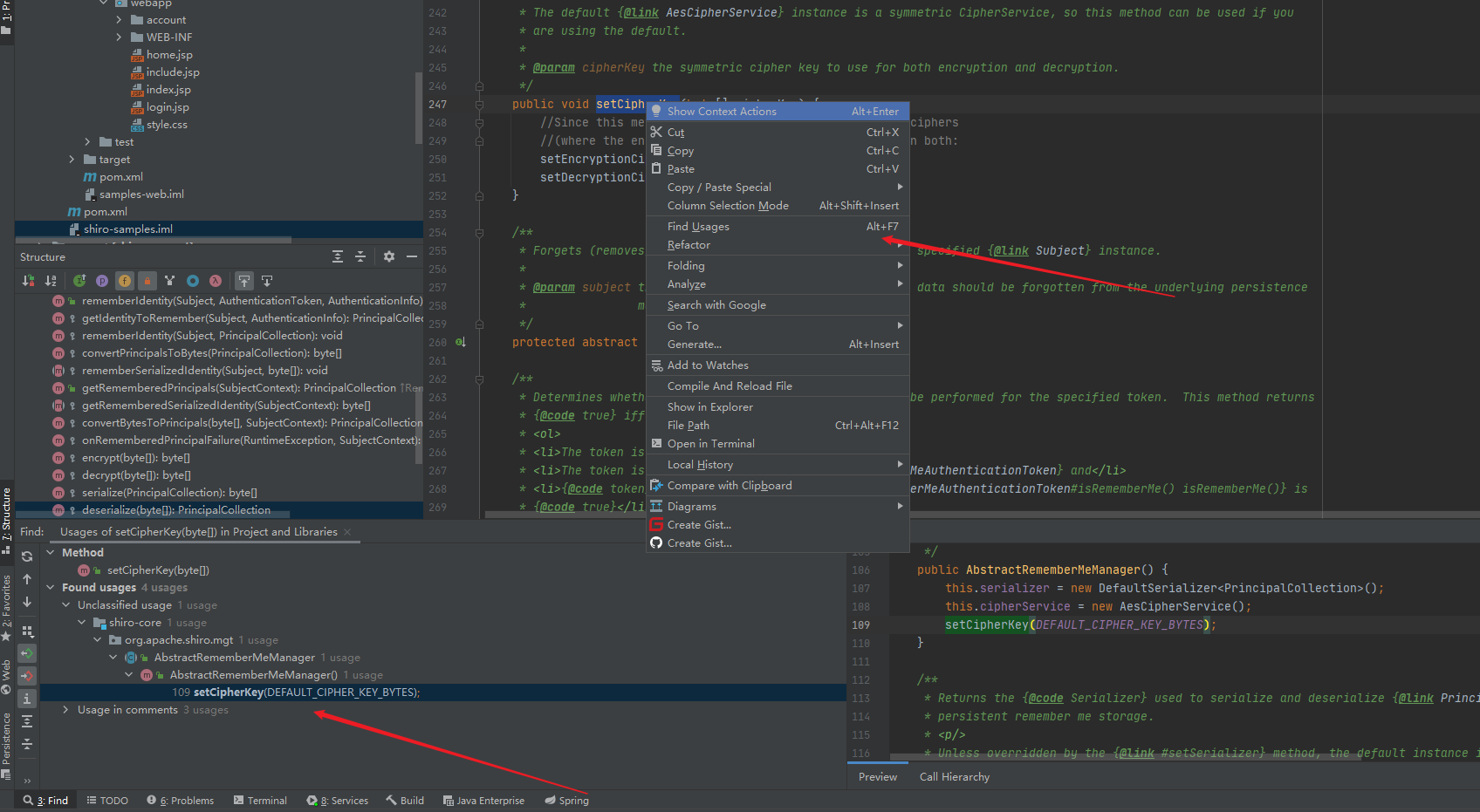This screenshot has height=812, width=1480.
Task: Open the Java Enterprise tool window
Action: click(483, 801)
